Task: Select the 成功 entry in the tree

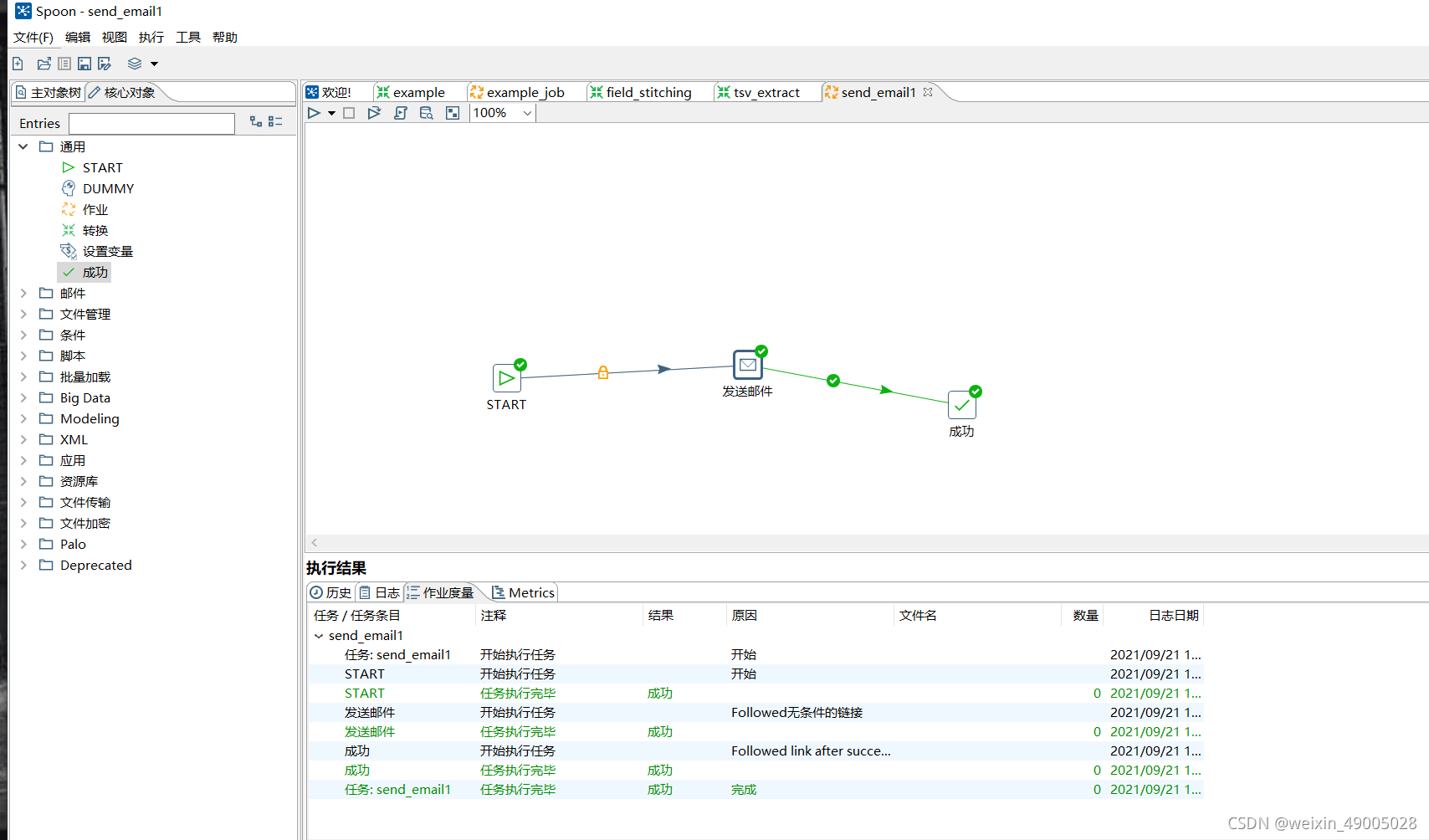Action: pos(85,272)
